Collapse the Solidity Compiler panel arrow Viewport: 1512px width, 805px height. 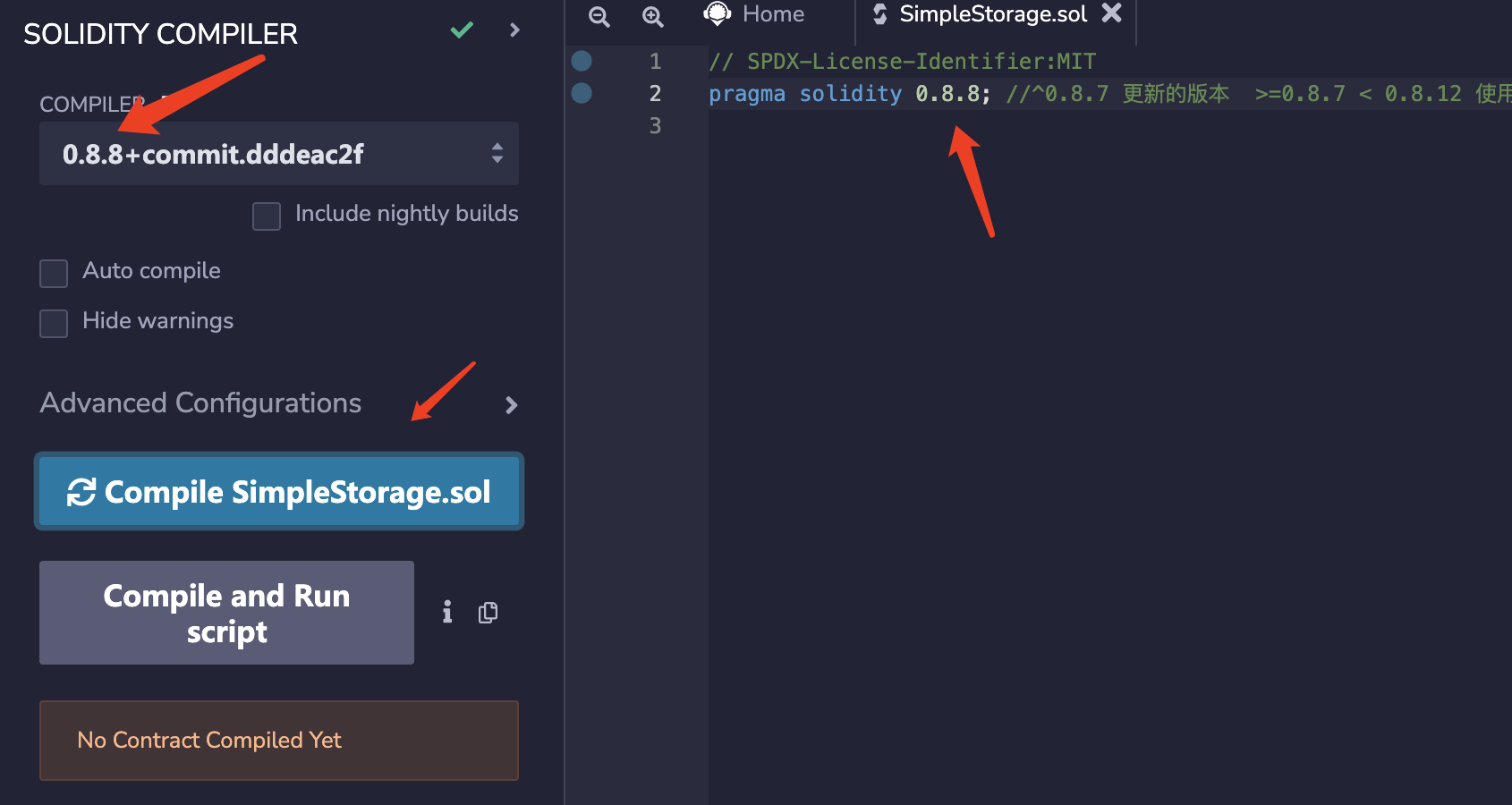tap(514, 30)
